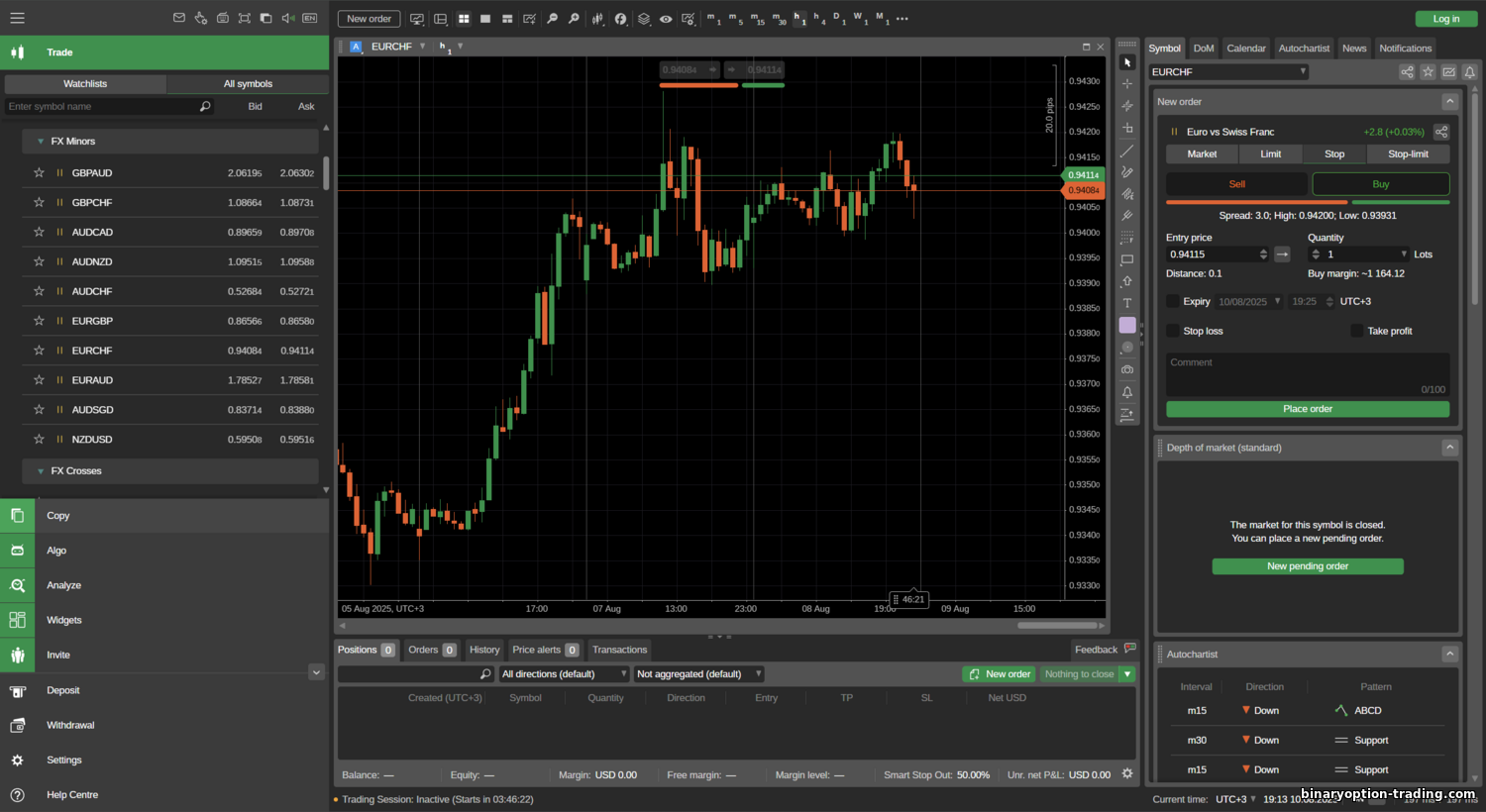Tick the Expiry checkbox
1486x812 pixels.
tap(1173, 301)
